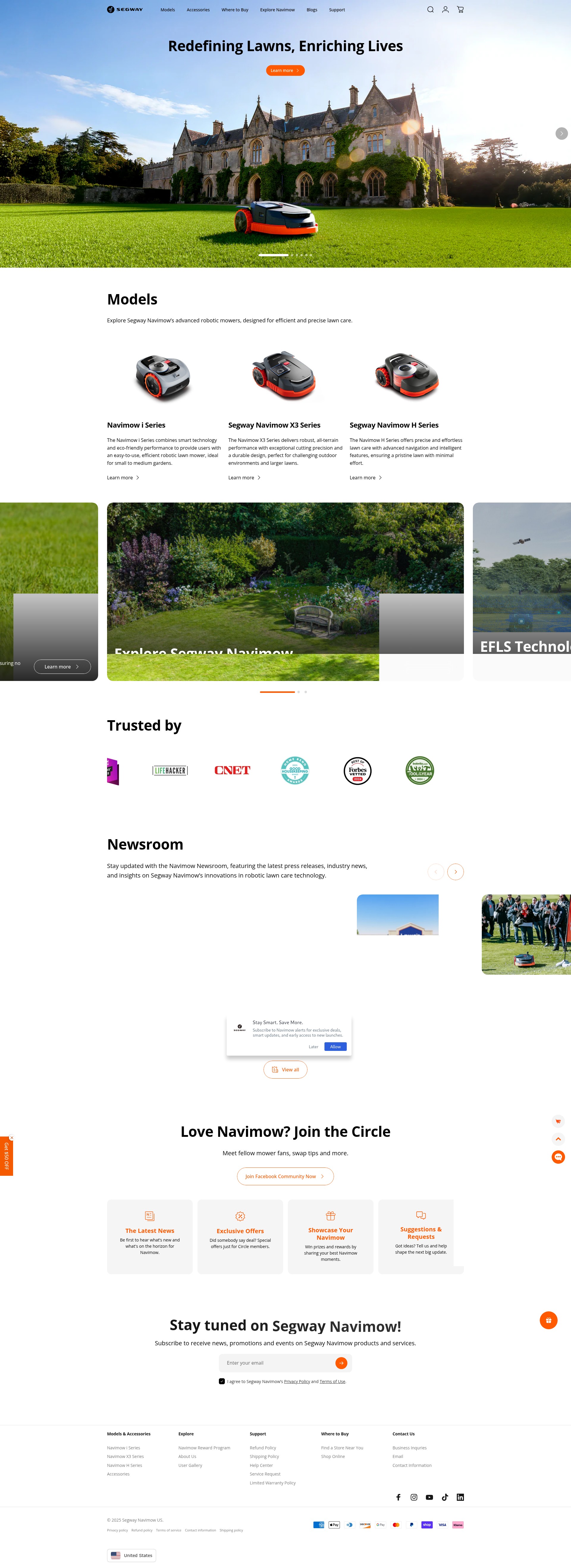The height and width of the screenshot is (1568, 571).
Task: Click Join Facebook Community Now button
Action: pos(285,1177)
